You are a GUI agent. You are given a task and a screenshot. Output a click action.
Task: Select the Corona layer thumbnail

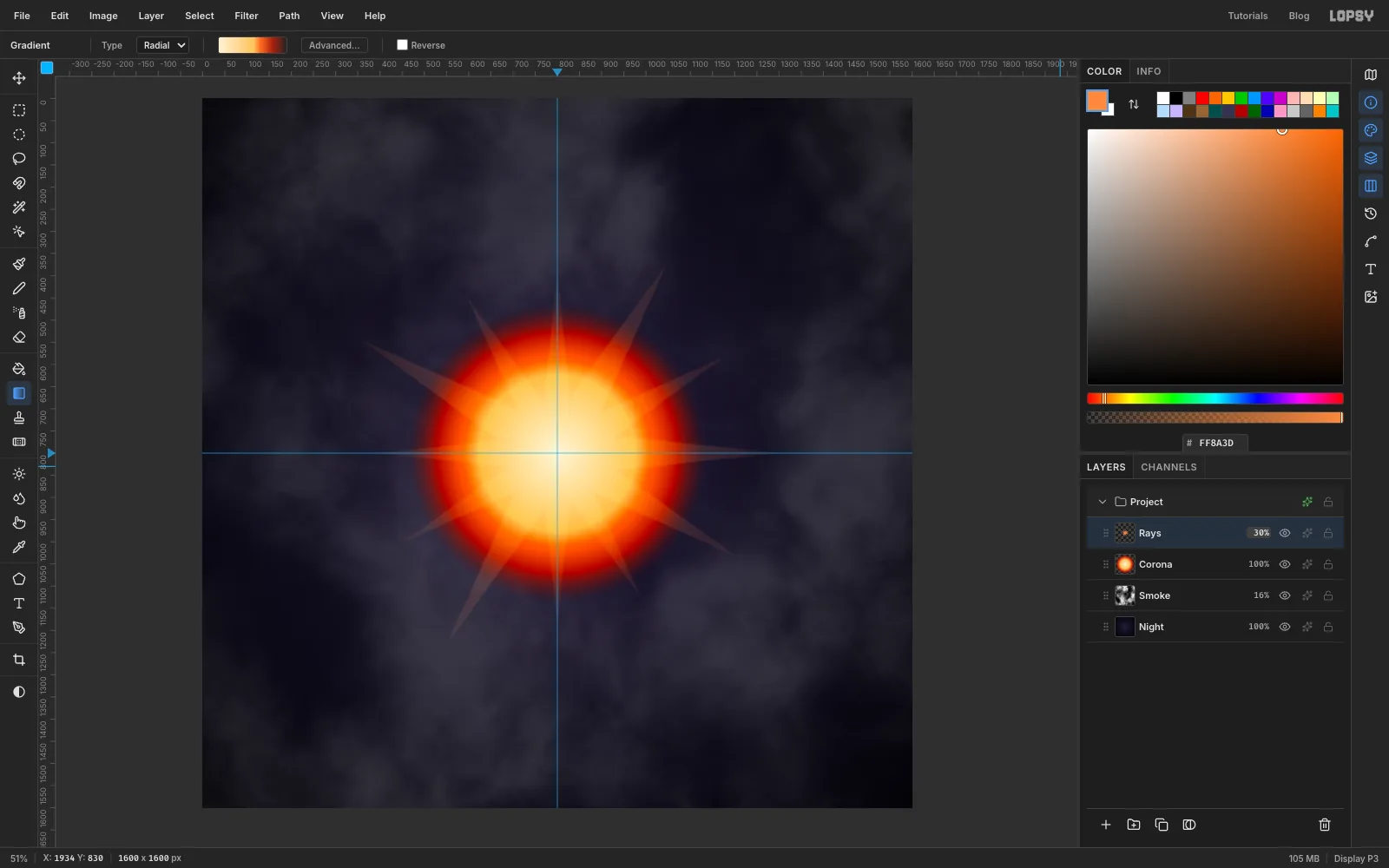1125,564
